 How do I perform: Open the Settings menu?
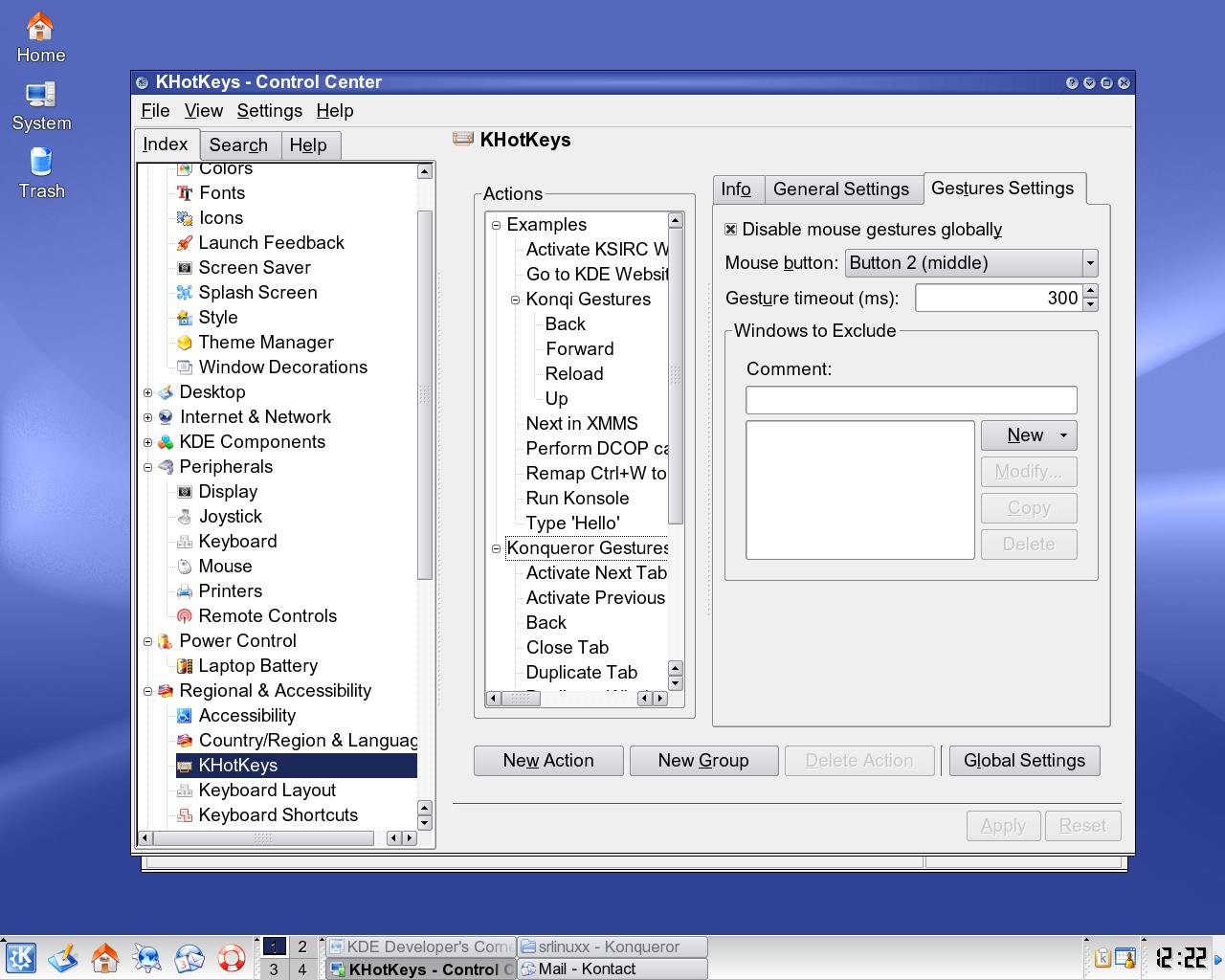269,111
